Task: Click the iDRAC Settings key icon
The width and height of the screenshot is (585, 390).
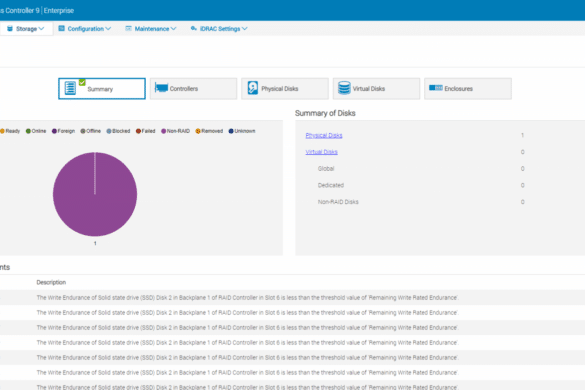Action: 194,28
